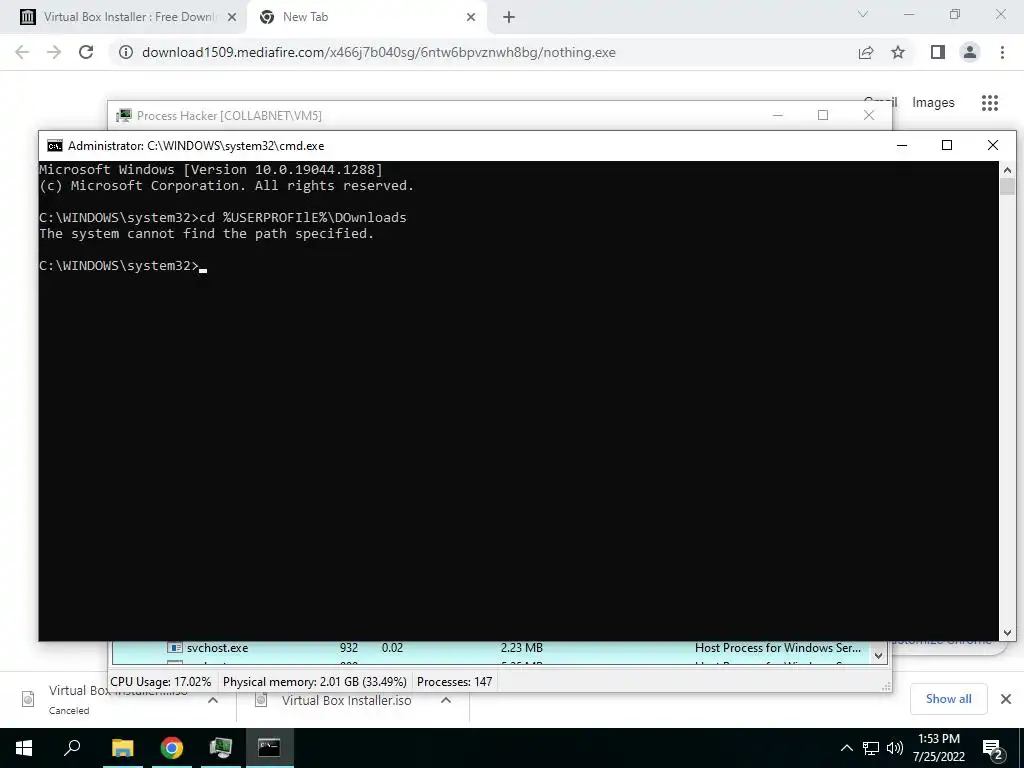
Task: Click Chrome forward navigation arrow
Action: coord(54,52)
